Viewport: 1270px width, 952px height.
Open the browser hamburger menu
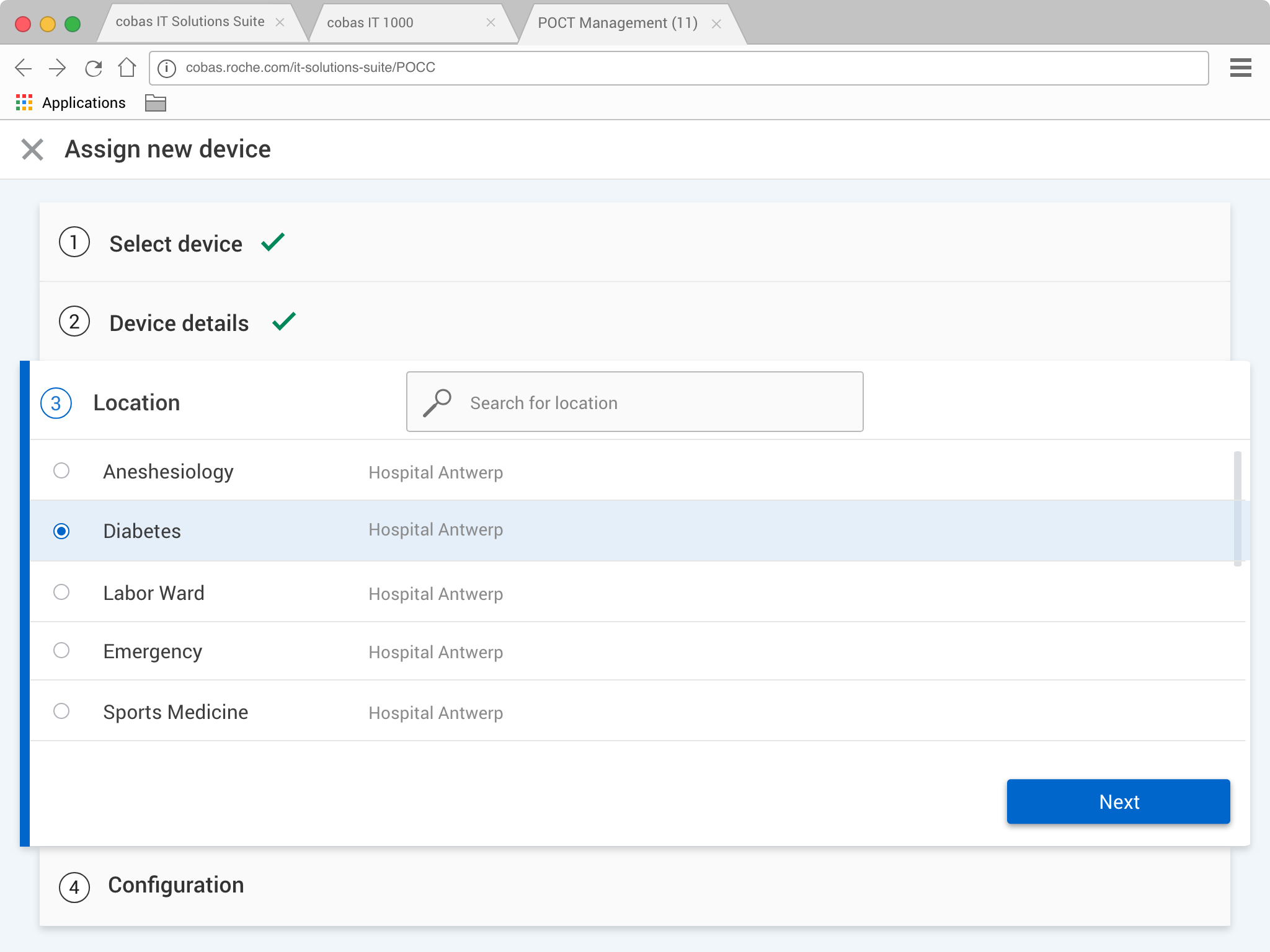(1240, 68)
